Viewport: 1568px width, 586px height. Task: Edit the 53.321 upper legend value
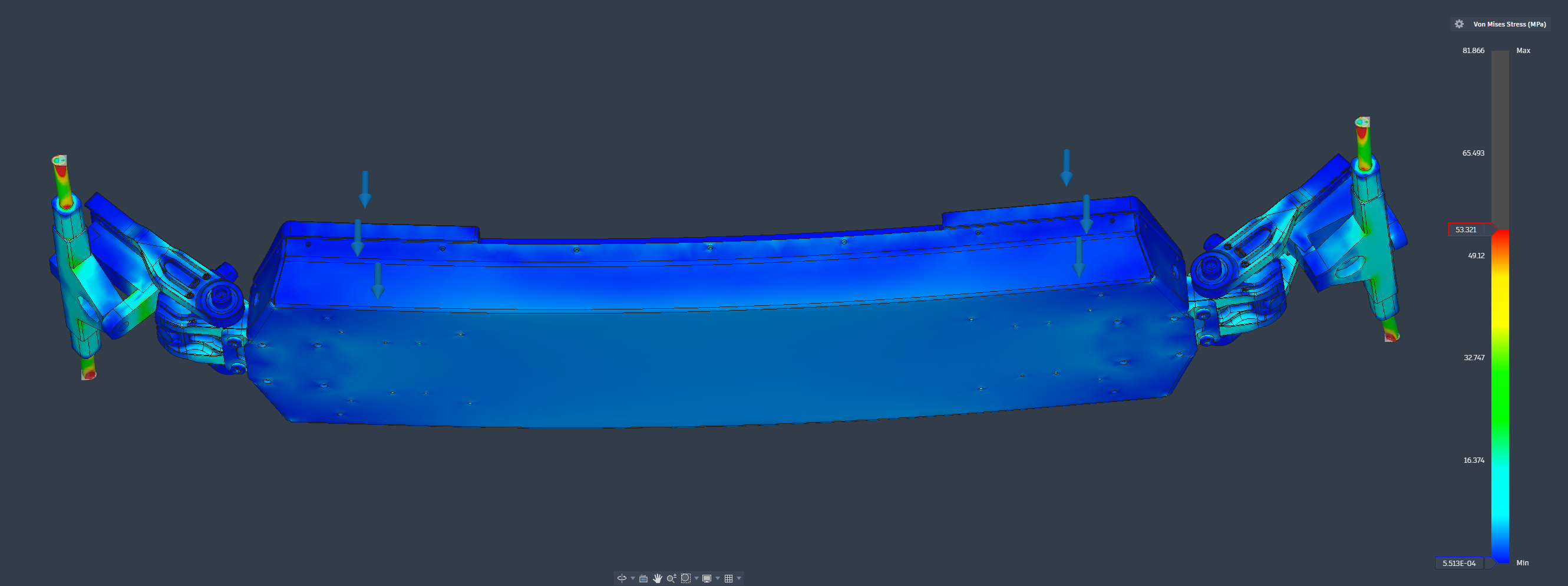1465,230
